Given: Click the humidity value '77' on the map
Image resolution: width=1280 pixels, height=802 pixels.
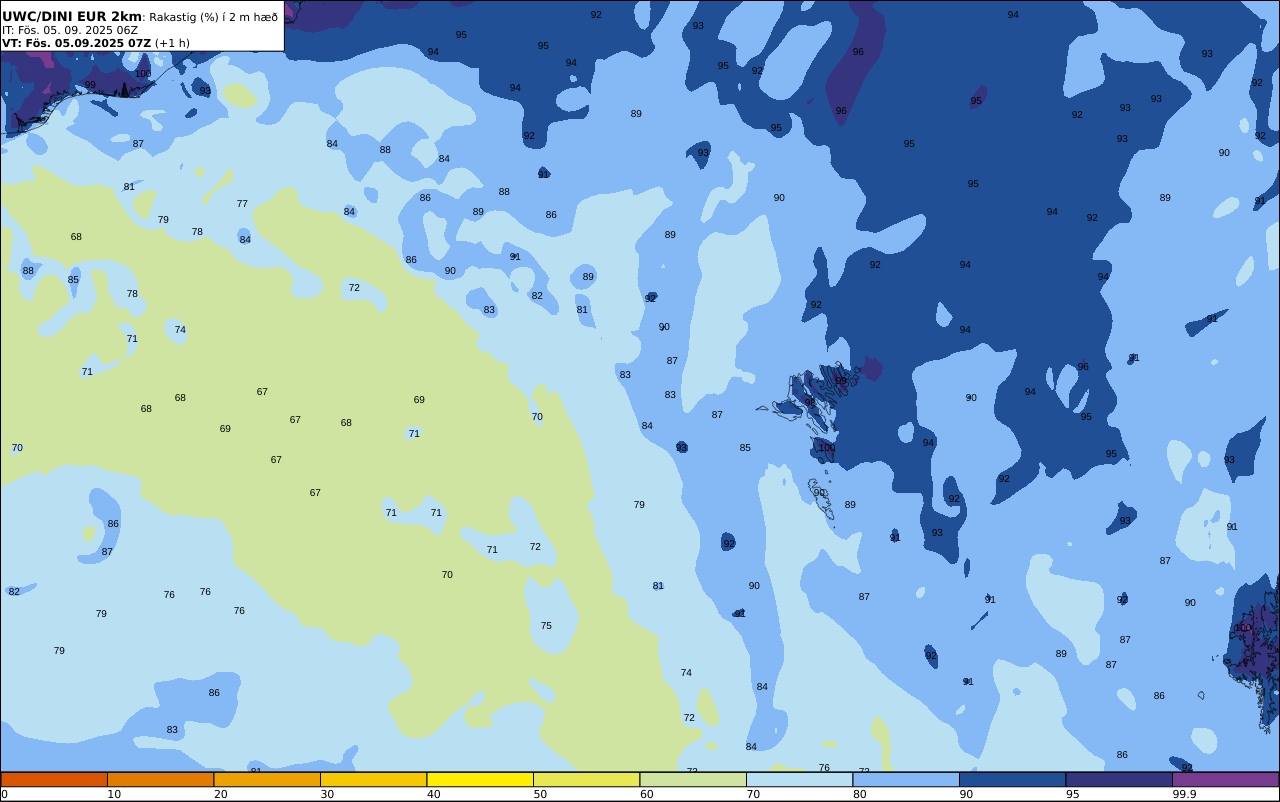Looking at the screenshot, I should click(242, 204).
